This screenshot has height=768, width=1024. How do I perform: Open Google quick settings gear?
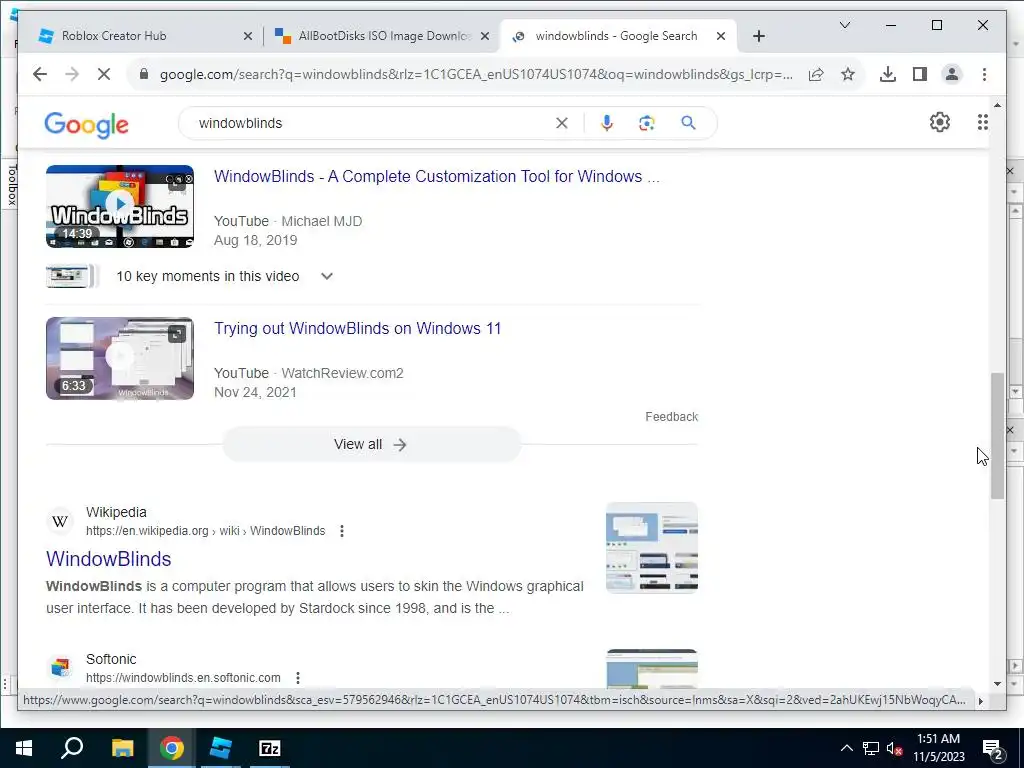coord(940,122)
